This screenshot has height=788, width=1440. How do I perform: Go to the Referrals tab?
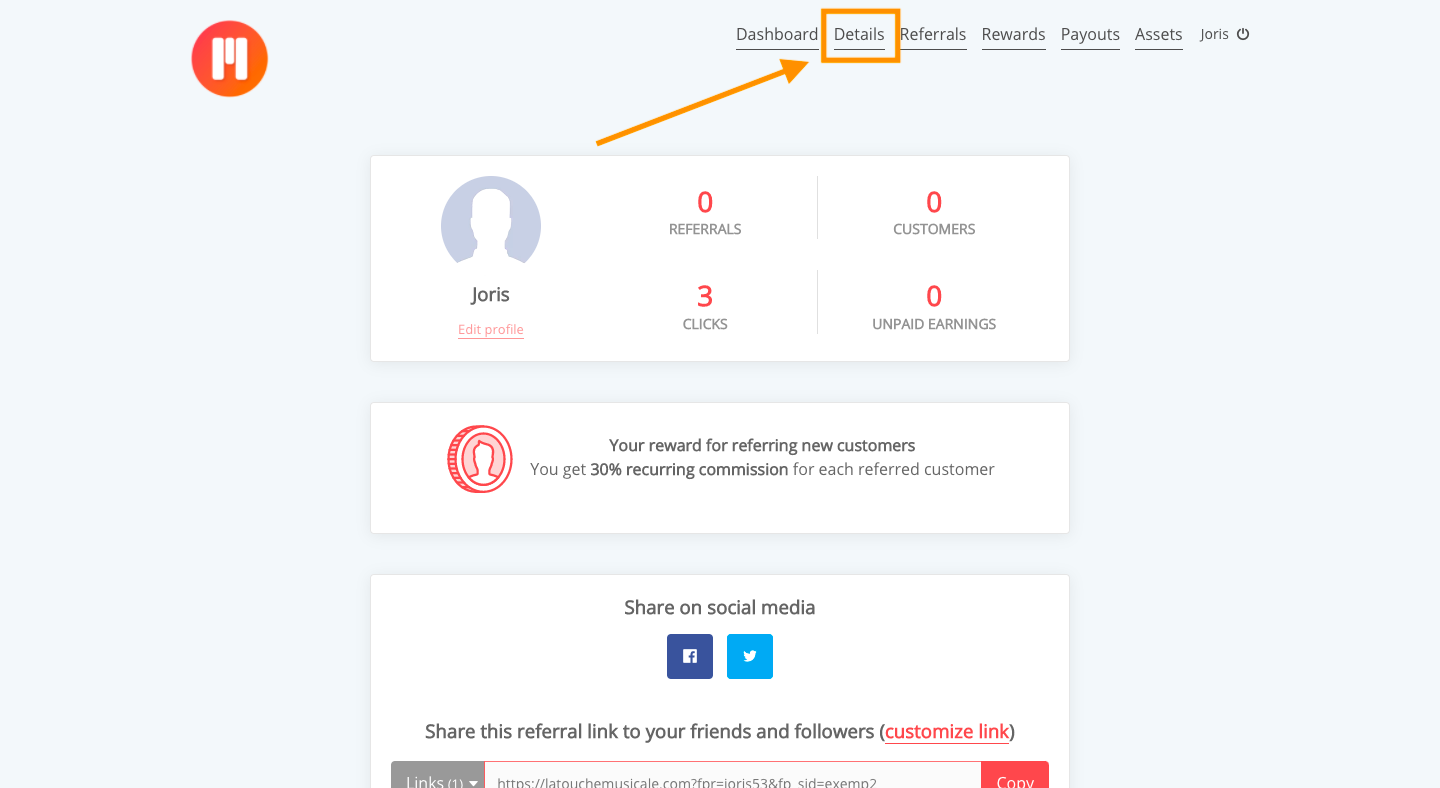[933, 35]
